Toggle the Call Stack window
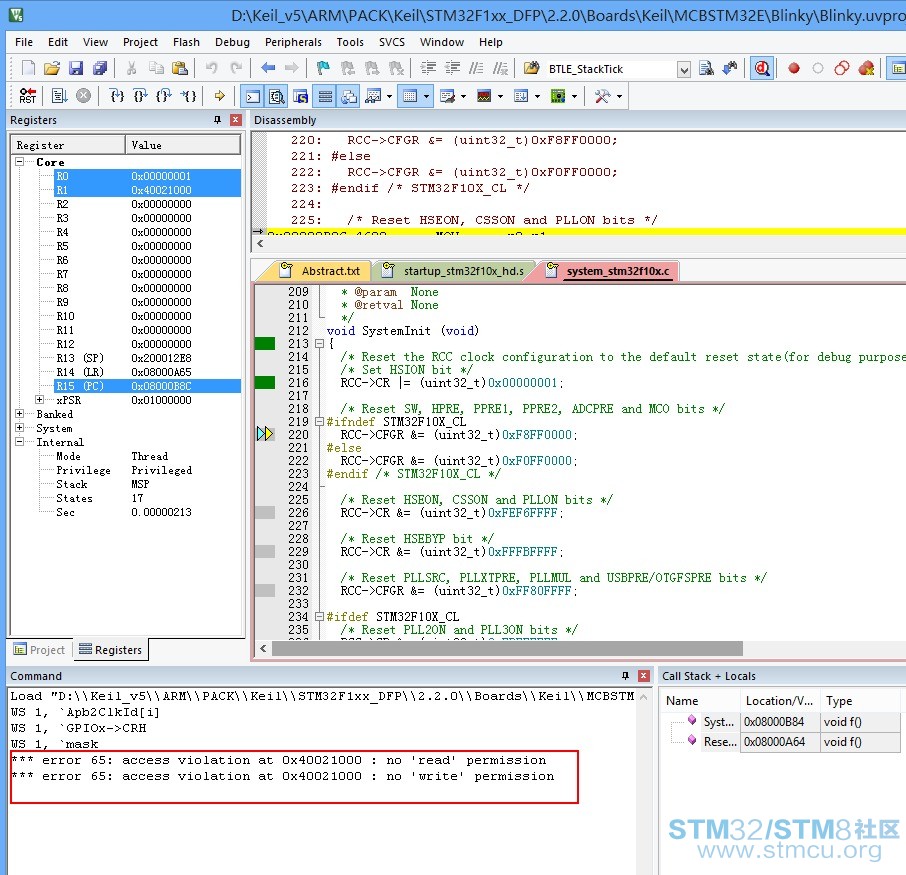Image resolution: width=906 pixels, height=875 pixels. (349, 96)
